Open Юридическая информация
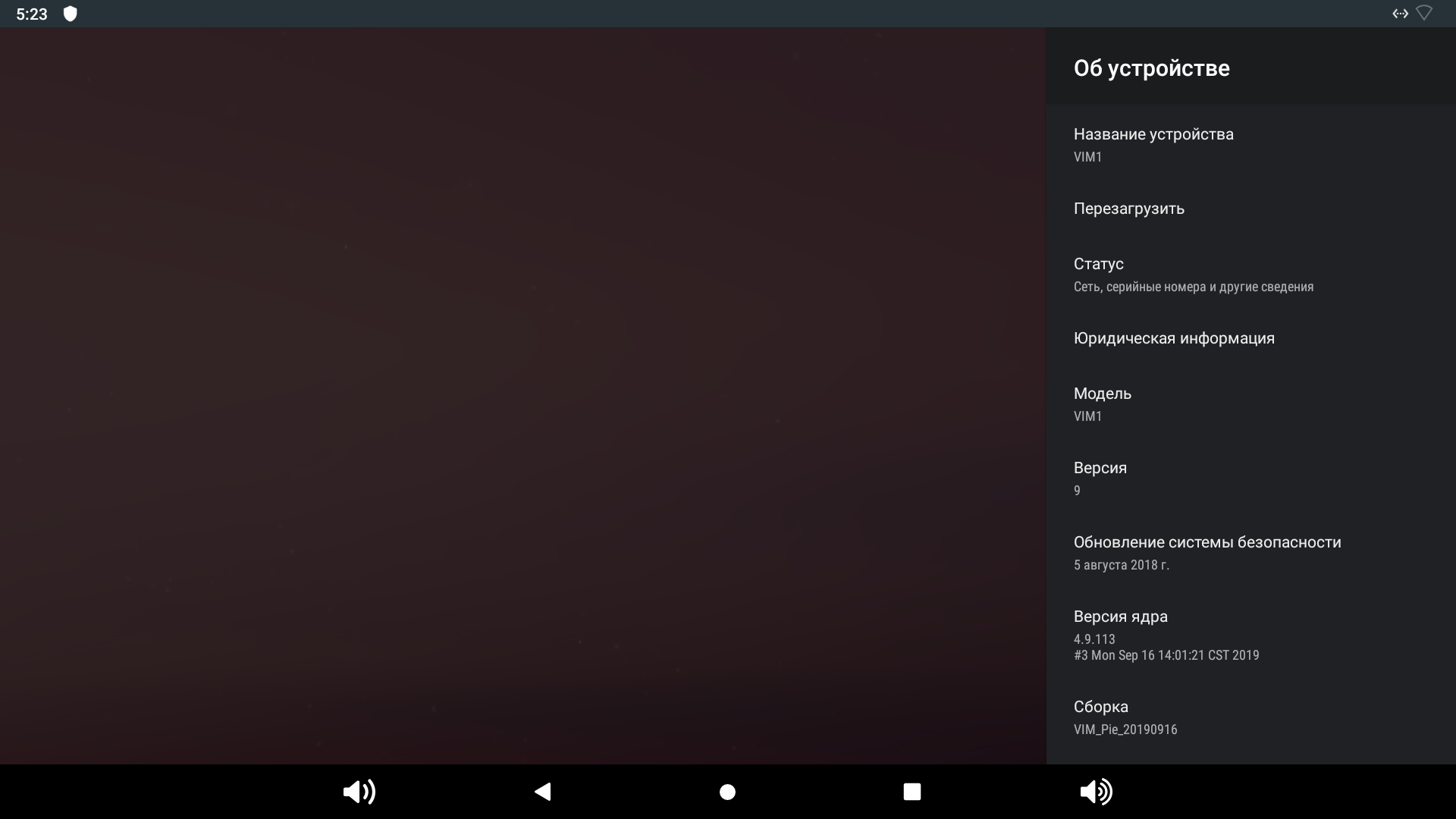Screen dimensions: 1456x819 pos(1251,338)
